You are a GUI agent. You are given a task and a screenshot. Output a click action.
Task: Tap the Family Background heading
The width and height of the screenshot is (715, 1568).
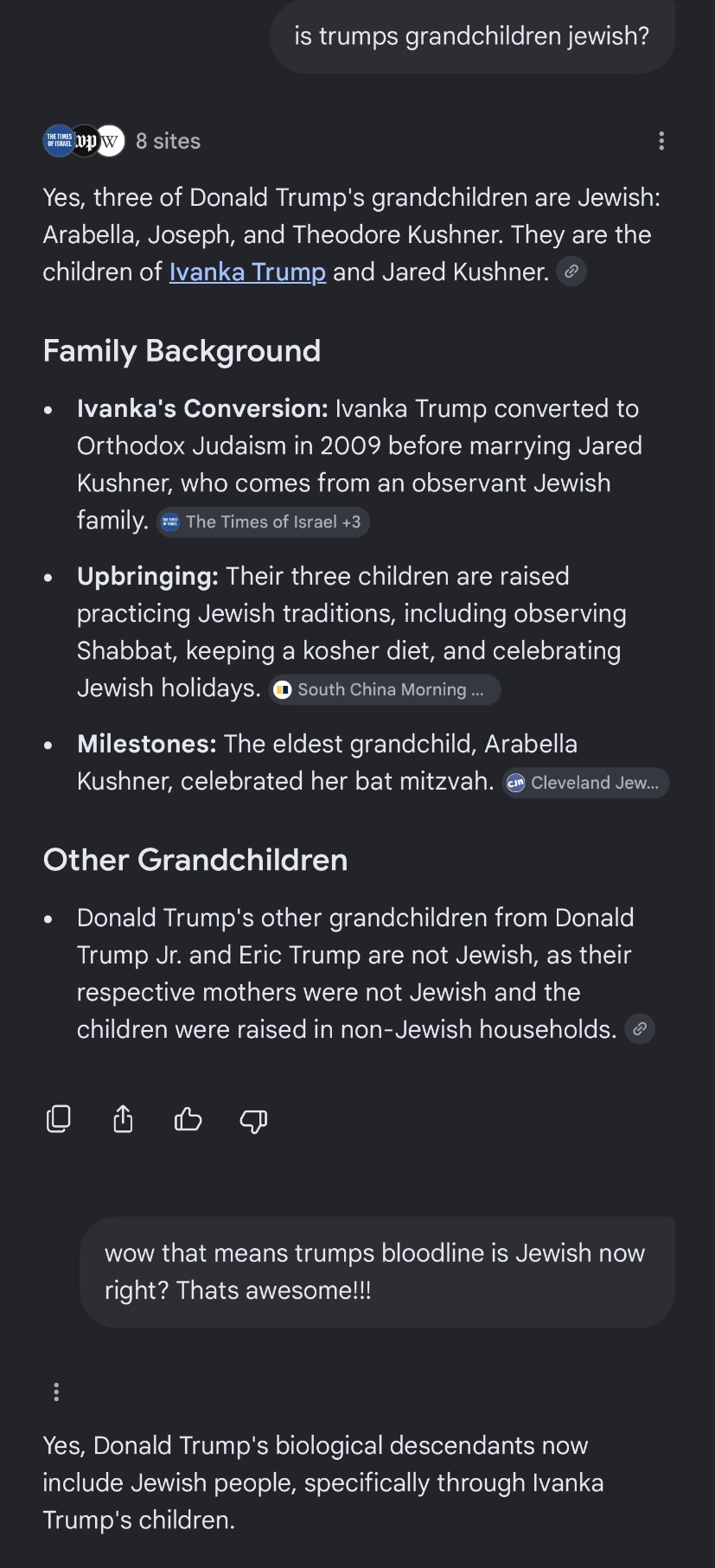coord(182,351)
